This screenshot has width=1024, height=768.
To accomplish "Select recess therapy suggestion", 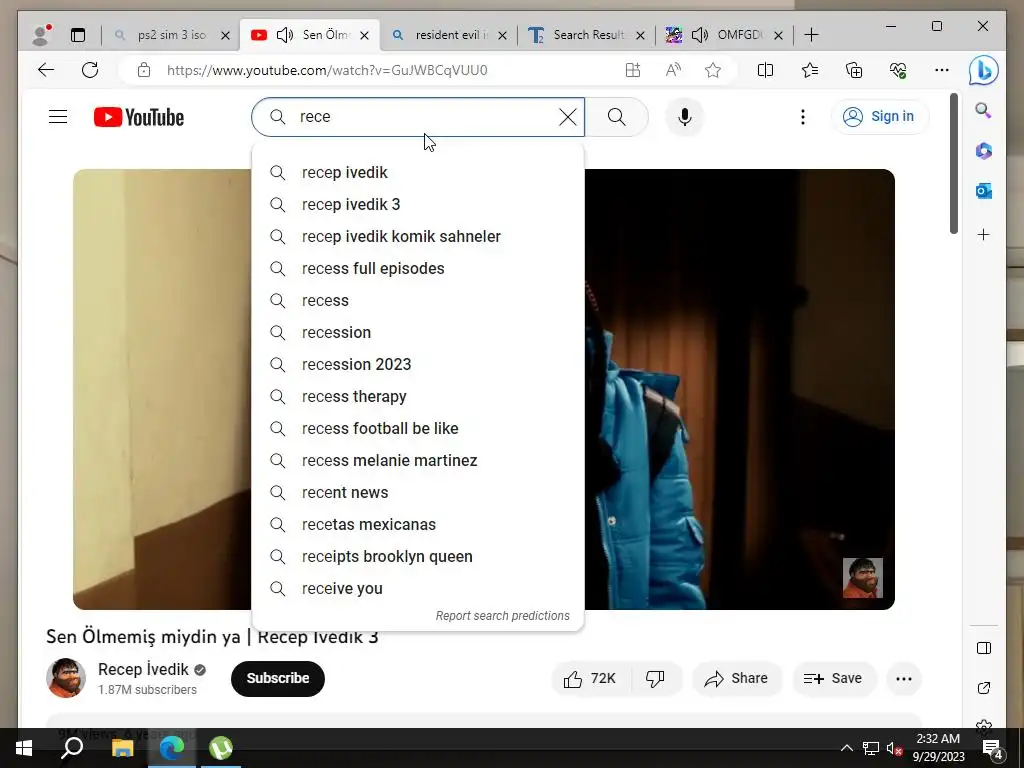I will [418, 396].
